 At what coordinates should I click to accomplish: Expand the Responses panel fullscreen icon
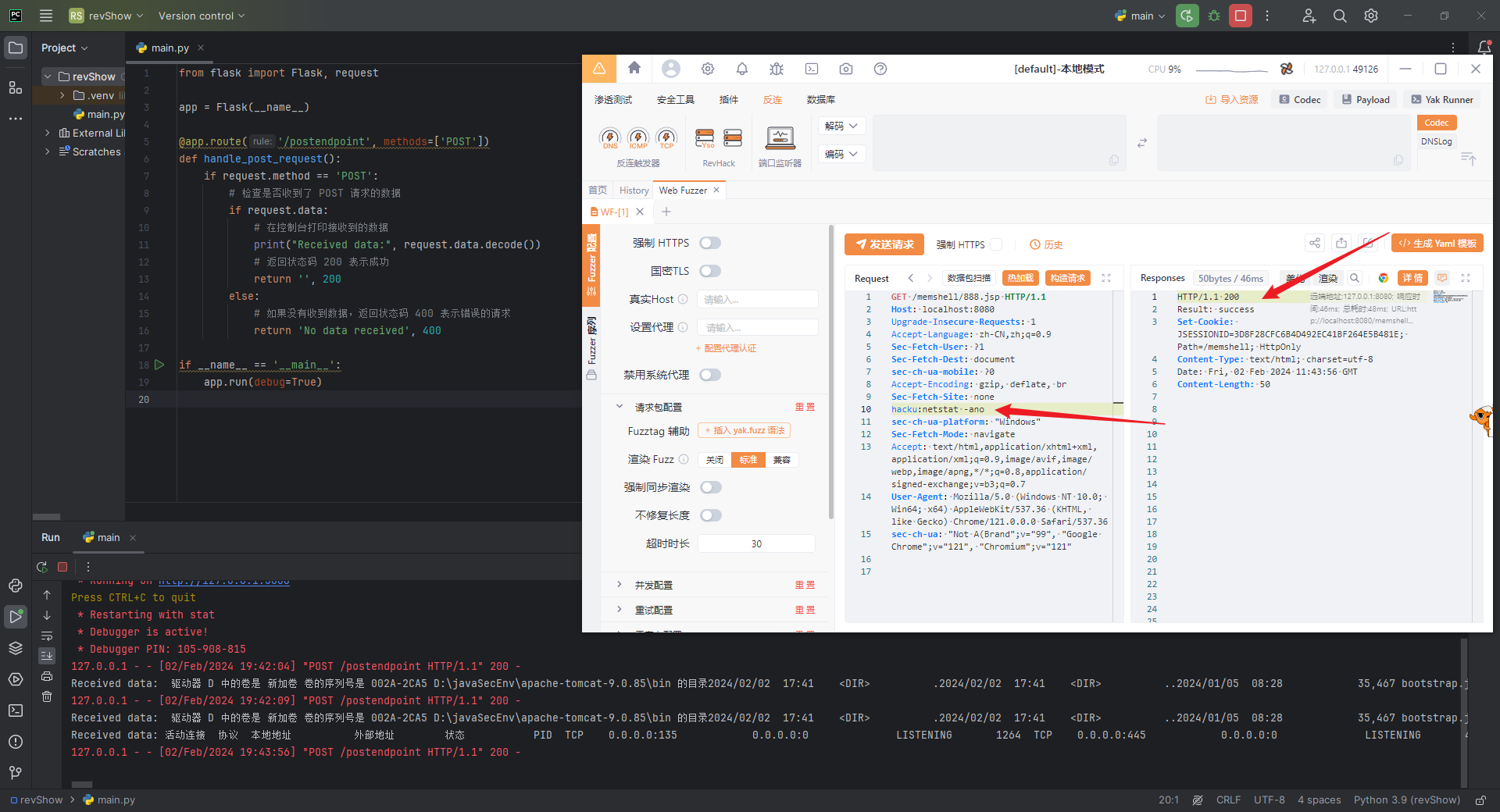pyautogui.click(x=1466, y=278)
